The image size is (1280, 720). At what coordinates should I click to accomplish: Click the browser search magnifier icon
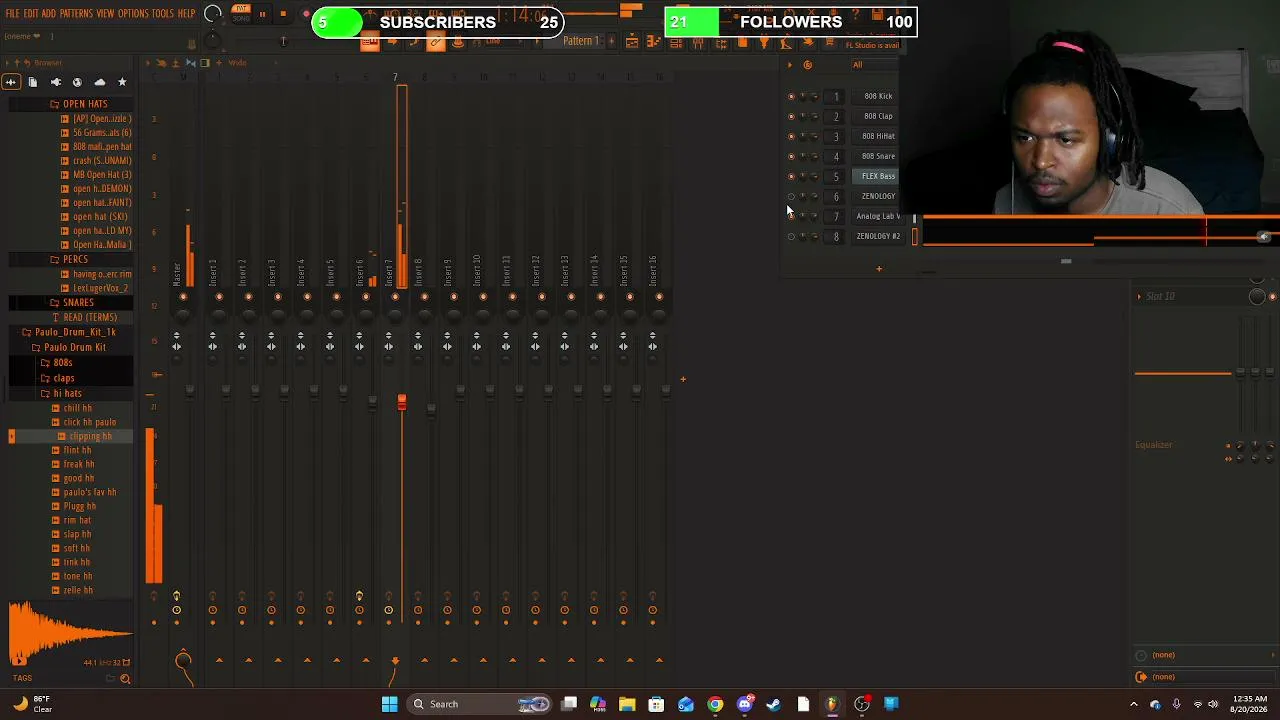coord(125,679)
